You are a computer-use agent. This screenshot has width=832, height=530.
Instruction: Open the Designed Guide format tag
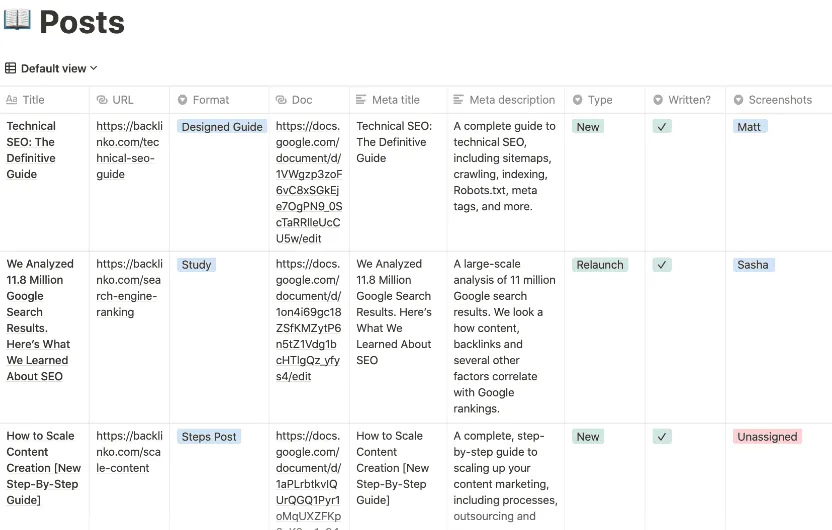pyautogui.click(x=222, y=127)
